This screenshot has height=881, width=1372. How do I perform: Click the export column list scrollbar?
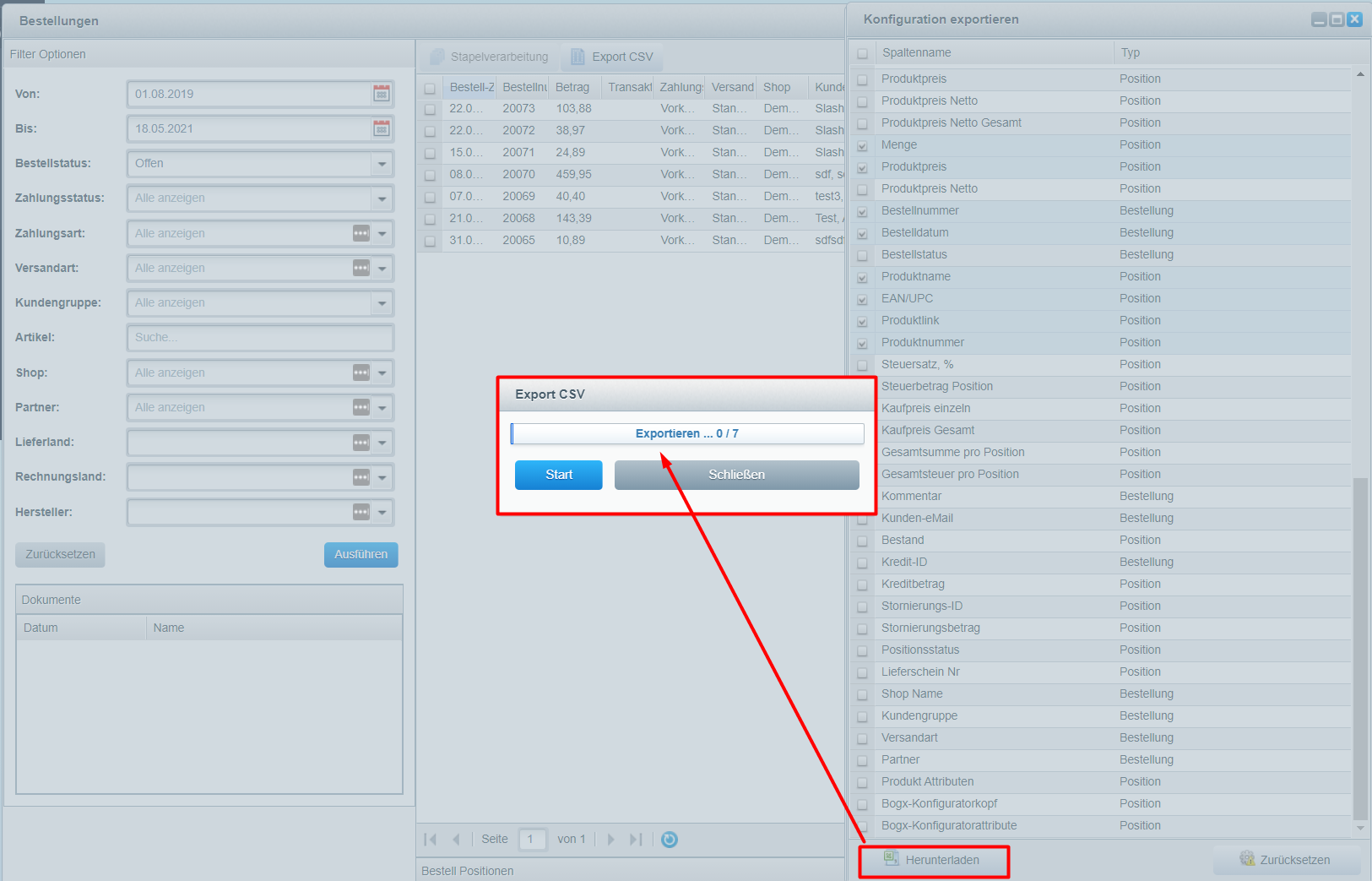click(x=1359, y=648)
